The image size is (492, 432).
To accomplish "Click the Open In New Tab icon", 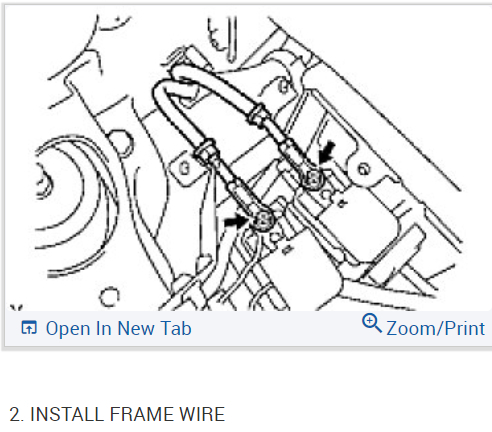I will click(29, 328).
